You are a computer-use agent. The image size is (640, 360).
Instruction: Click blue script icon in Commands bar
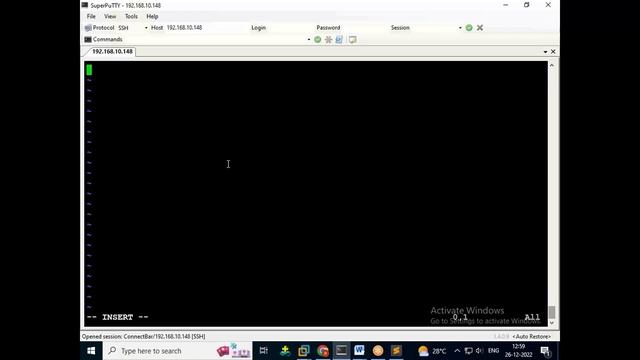(339, 40)
